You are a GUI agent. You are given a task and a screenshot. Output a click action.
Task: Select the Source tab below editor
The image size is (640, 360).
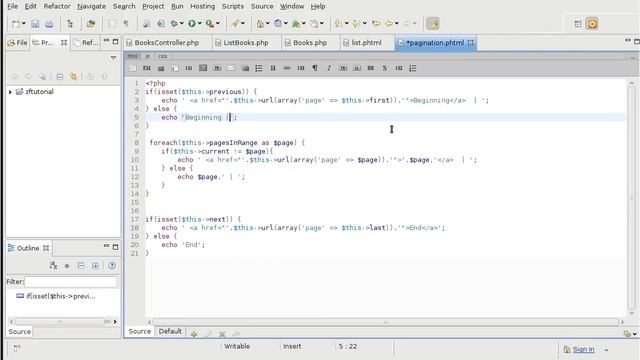point(140,331)
